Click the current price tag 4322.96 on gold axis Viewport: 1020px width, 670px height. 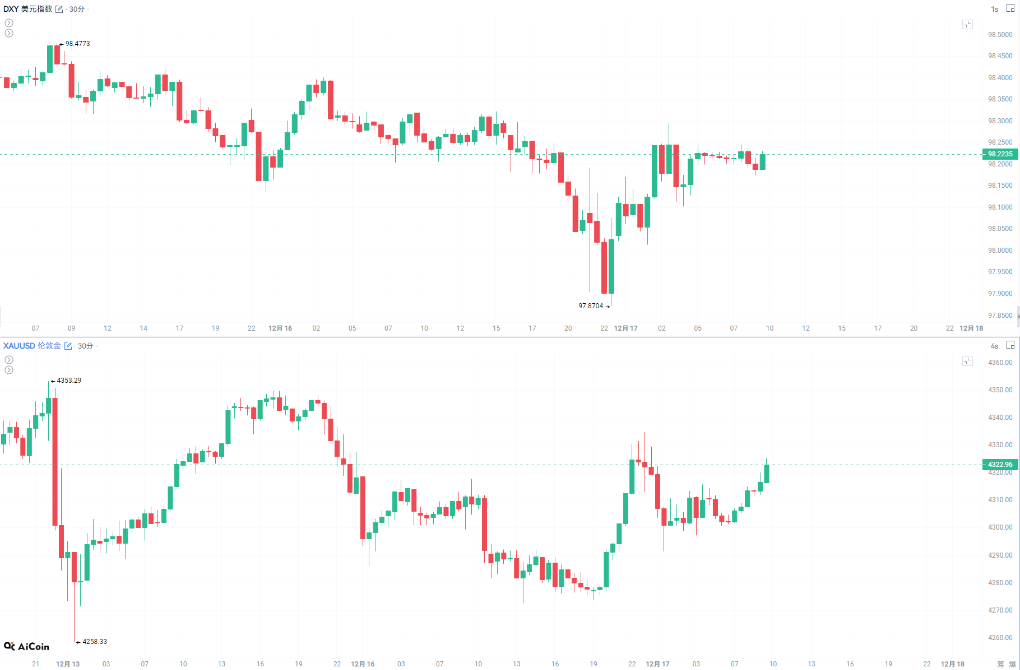coord(999,464)
